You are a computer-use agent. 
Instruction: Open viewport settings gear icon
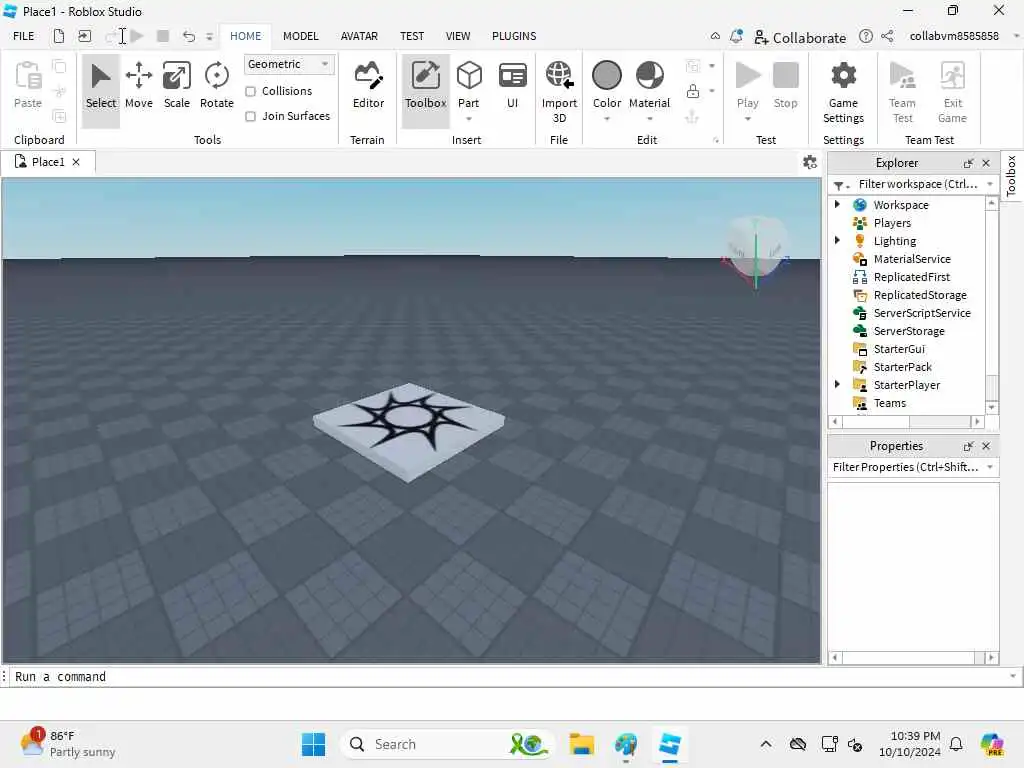810,162
